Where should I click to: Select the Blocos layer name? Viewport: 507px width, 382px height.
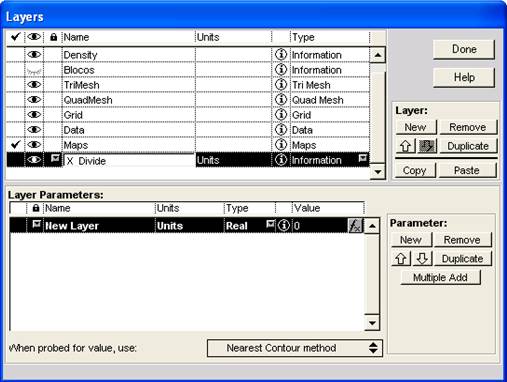79,70
